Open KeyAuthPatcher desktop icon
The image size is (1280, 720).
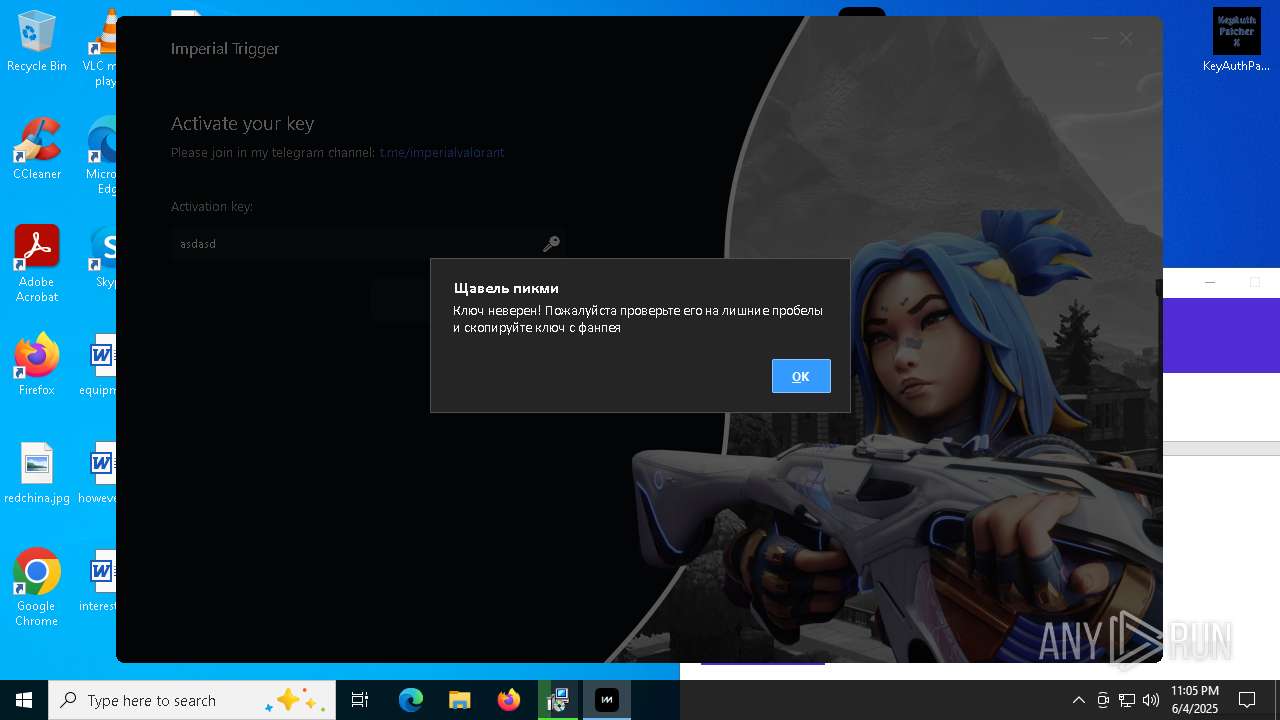click(x=1236, y=41)
